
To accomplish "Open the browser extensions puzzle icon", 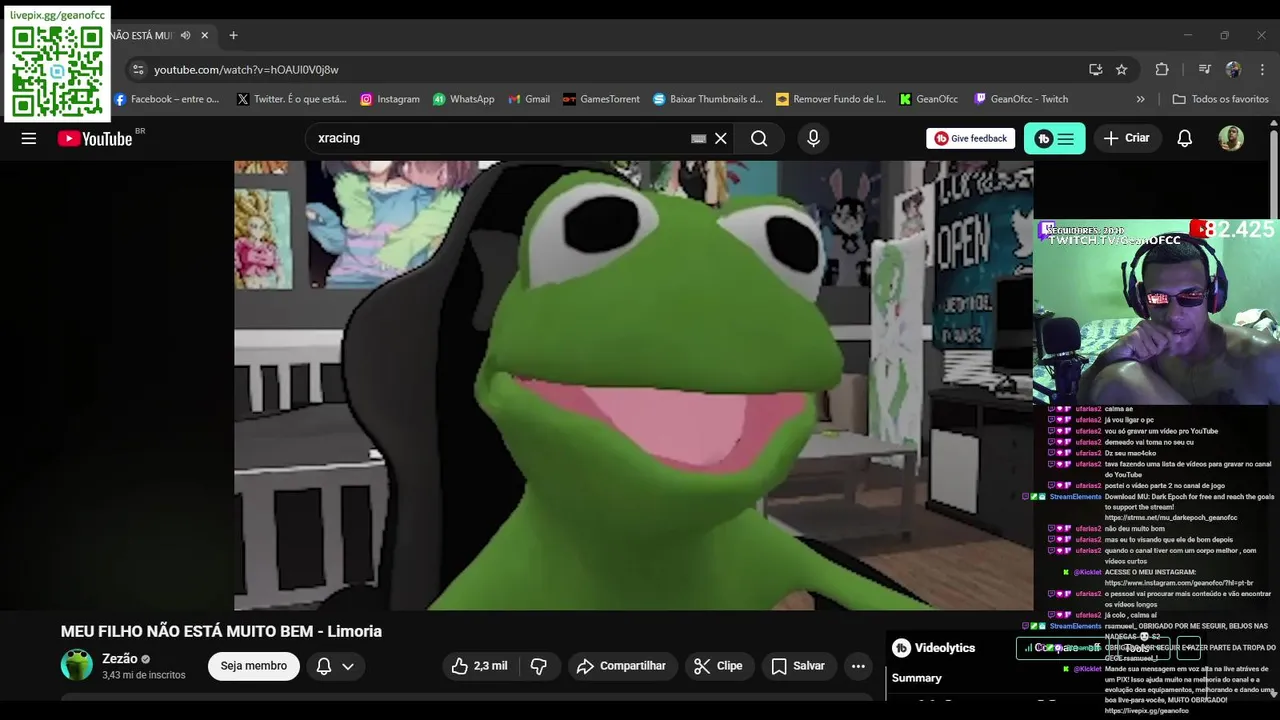I will (x=1161, y=70).
